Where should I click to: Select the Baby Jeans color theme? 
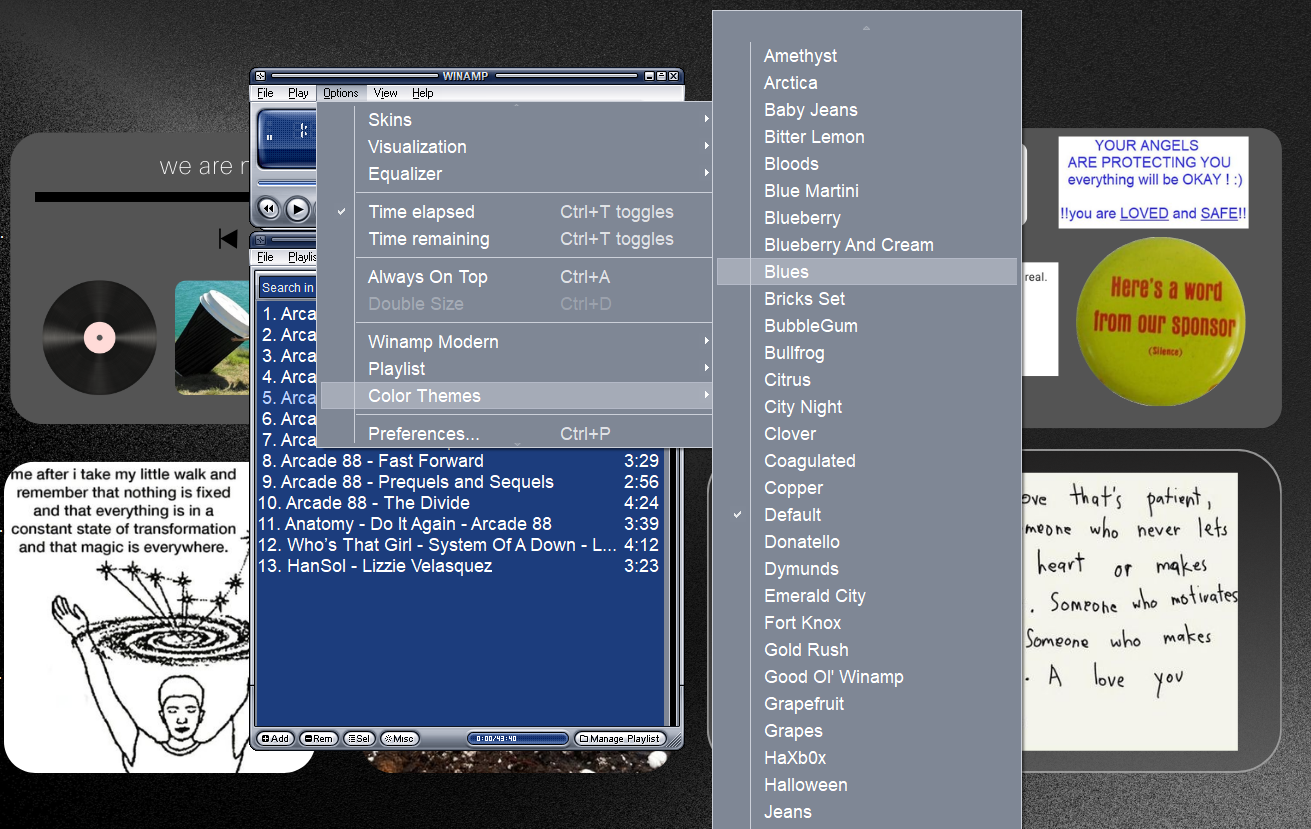(x=867, y=110)
